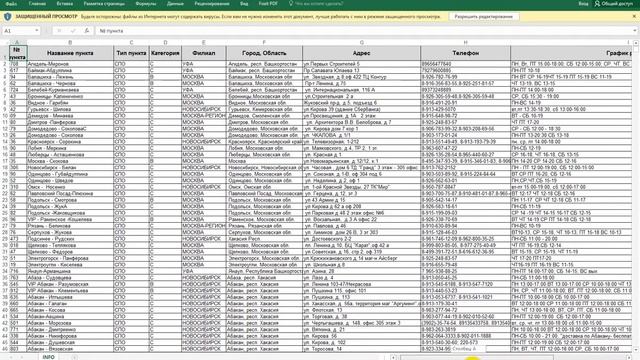This screenshot has width=640, height=360.
Task: Click the 'Название пункта' header cell
Action: click(x=70, y=53)
